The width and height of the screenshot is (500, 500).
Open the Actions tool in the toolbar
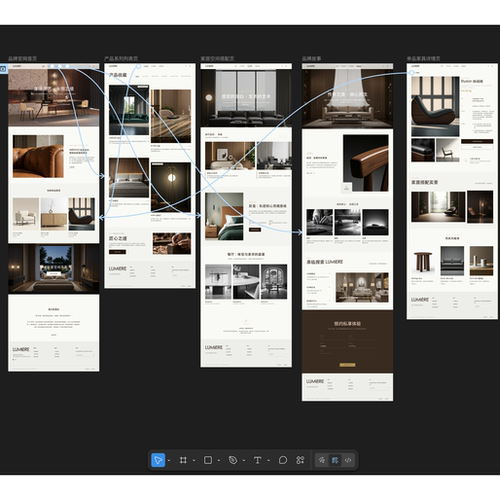300,460
